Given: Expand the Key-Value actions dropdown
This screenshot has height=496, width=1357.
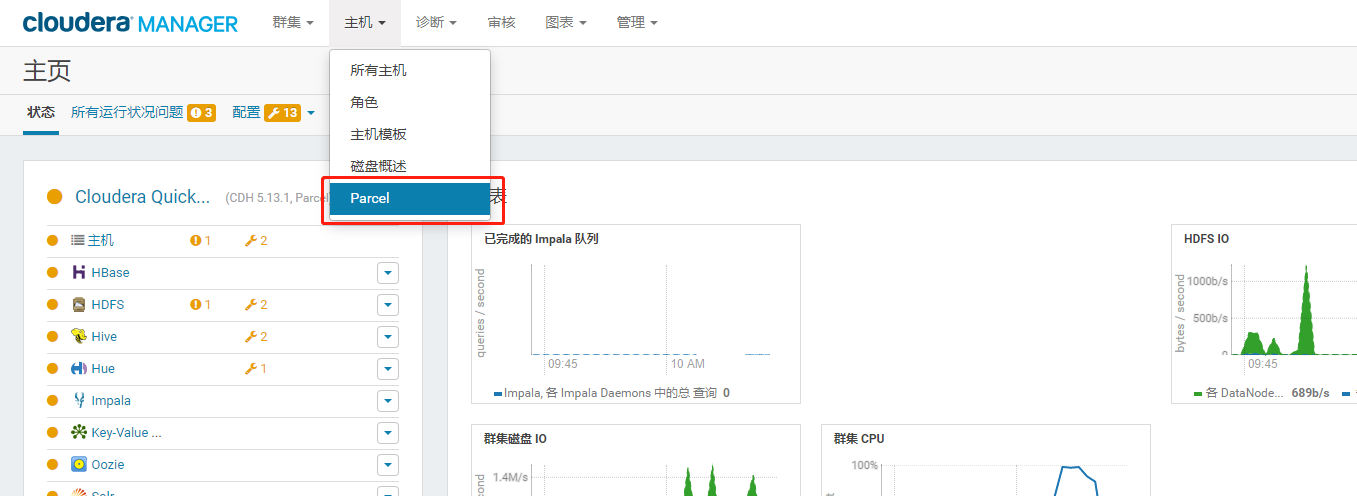Looking at the screenshot, I should click(388, 432).
